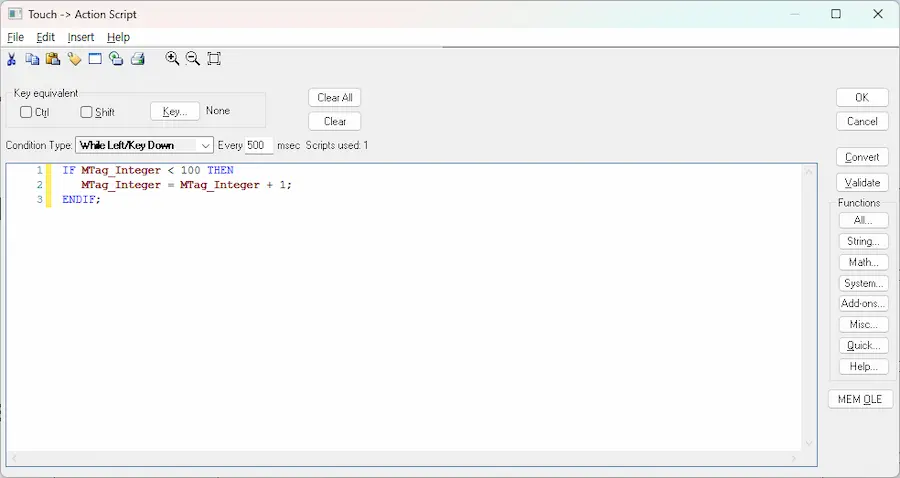Click the Clear All button

335,98
